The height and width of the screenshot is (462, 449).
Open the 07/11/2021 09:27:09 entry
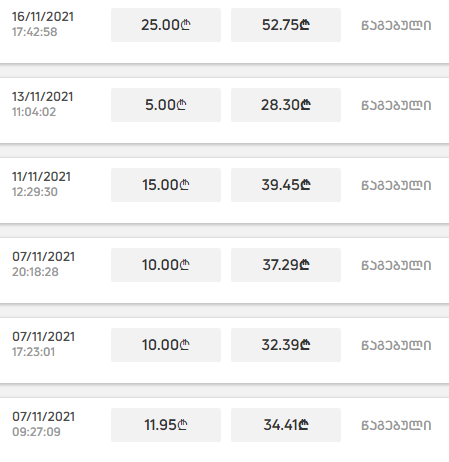point(224,430)
